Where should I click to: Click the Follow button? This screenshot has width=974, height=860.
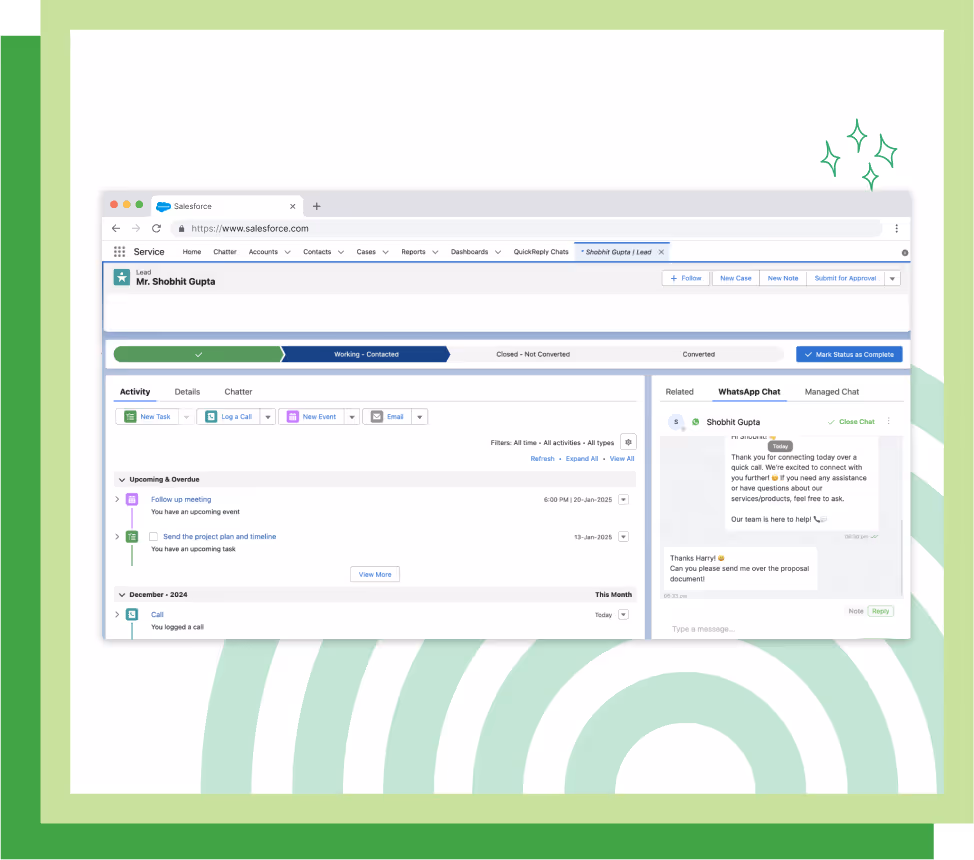click(x=686, y=278)
